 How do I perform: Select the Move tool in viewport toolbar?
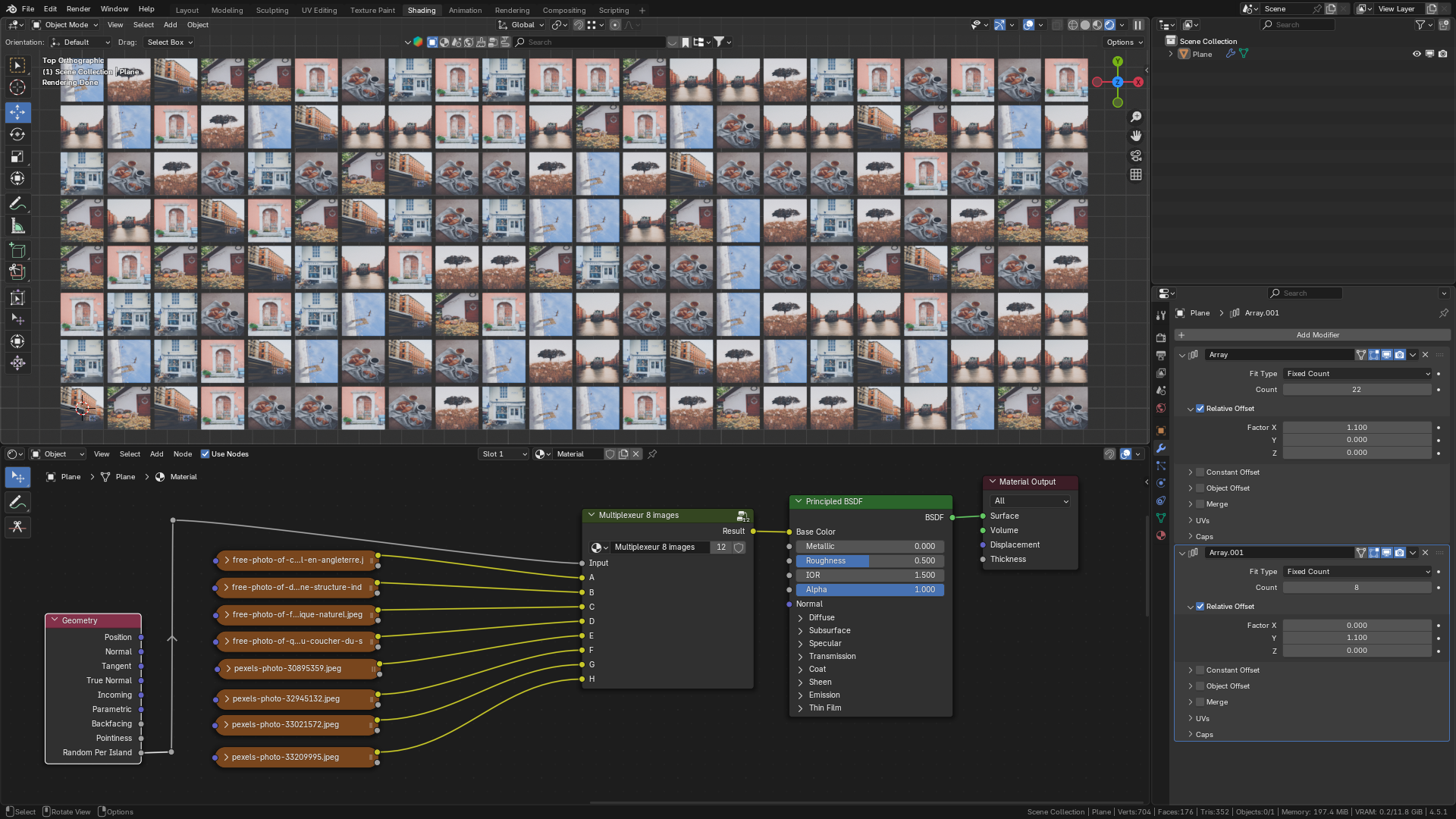[17, 112]
